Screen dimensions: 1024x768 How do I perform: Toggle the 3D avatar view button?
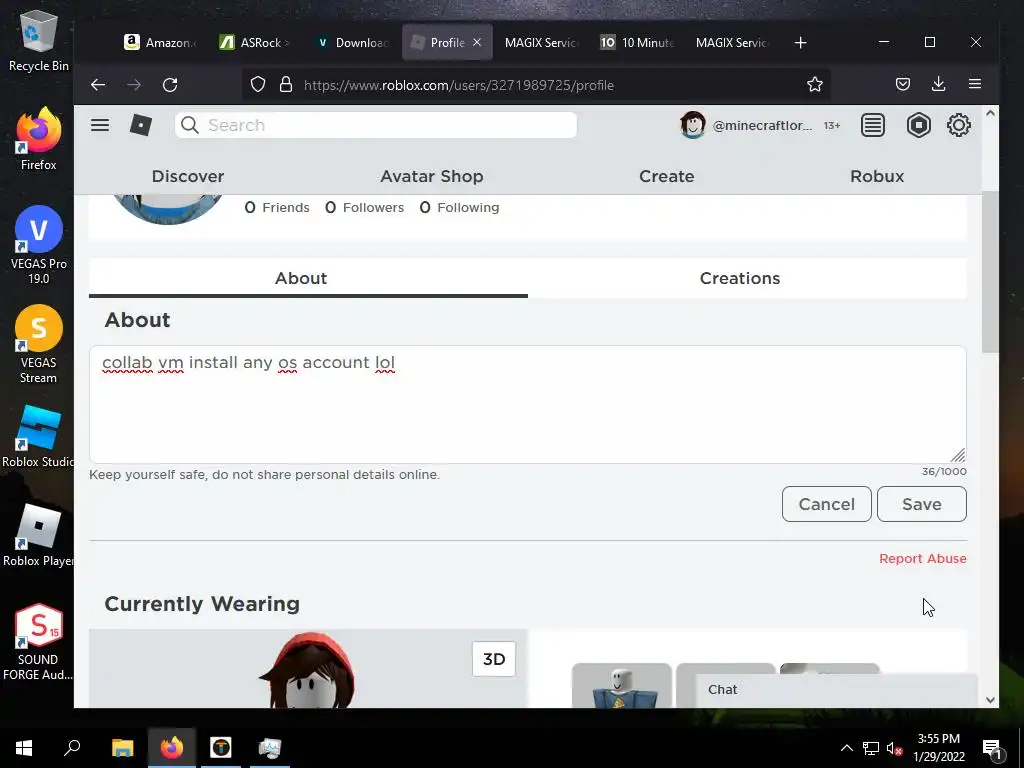click(494, 659)
